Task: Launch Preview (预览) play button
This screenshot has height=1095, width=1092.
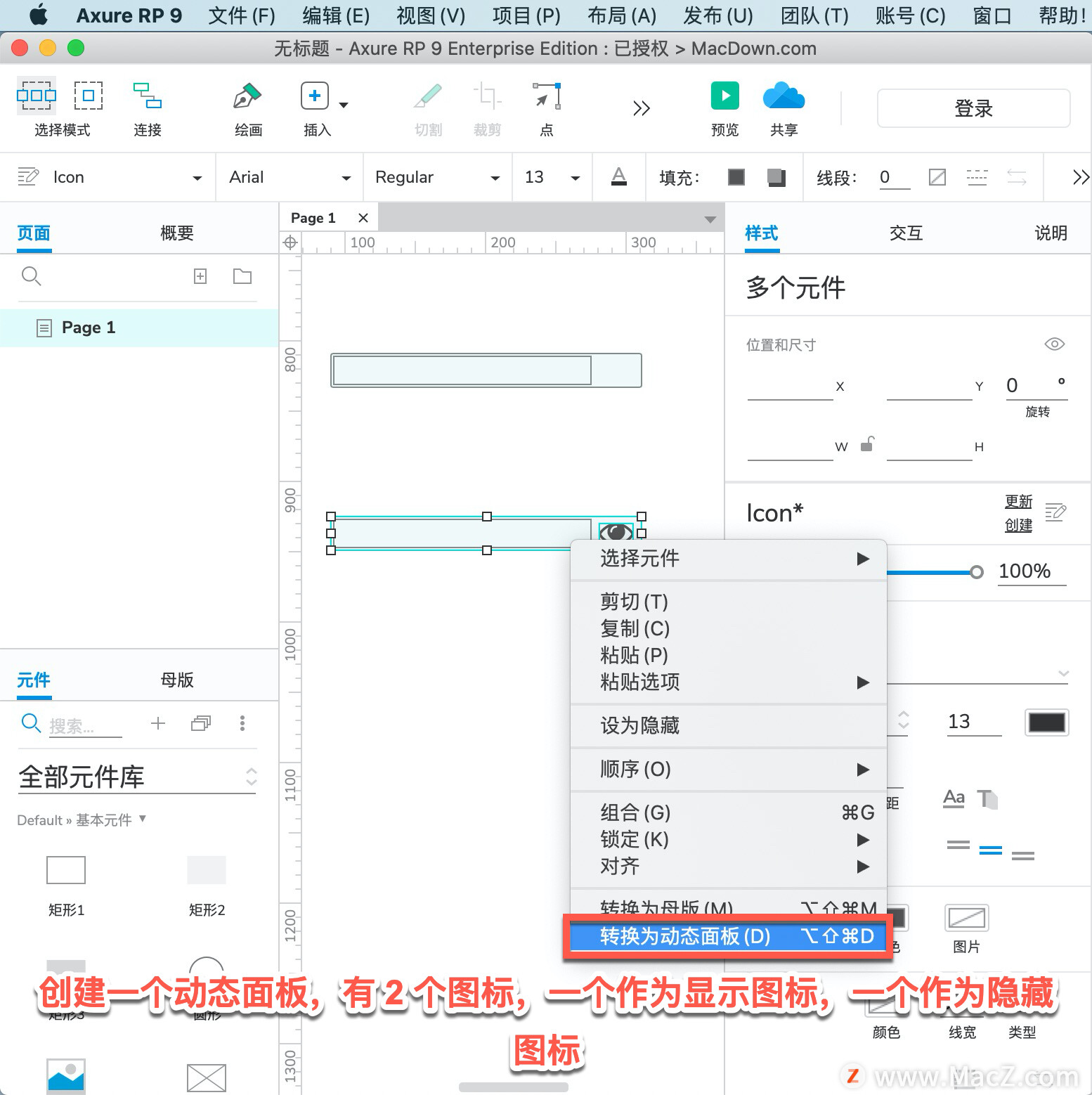Action: point(724,96)
